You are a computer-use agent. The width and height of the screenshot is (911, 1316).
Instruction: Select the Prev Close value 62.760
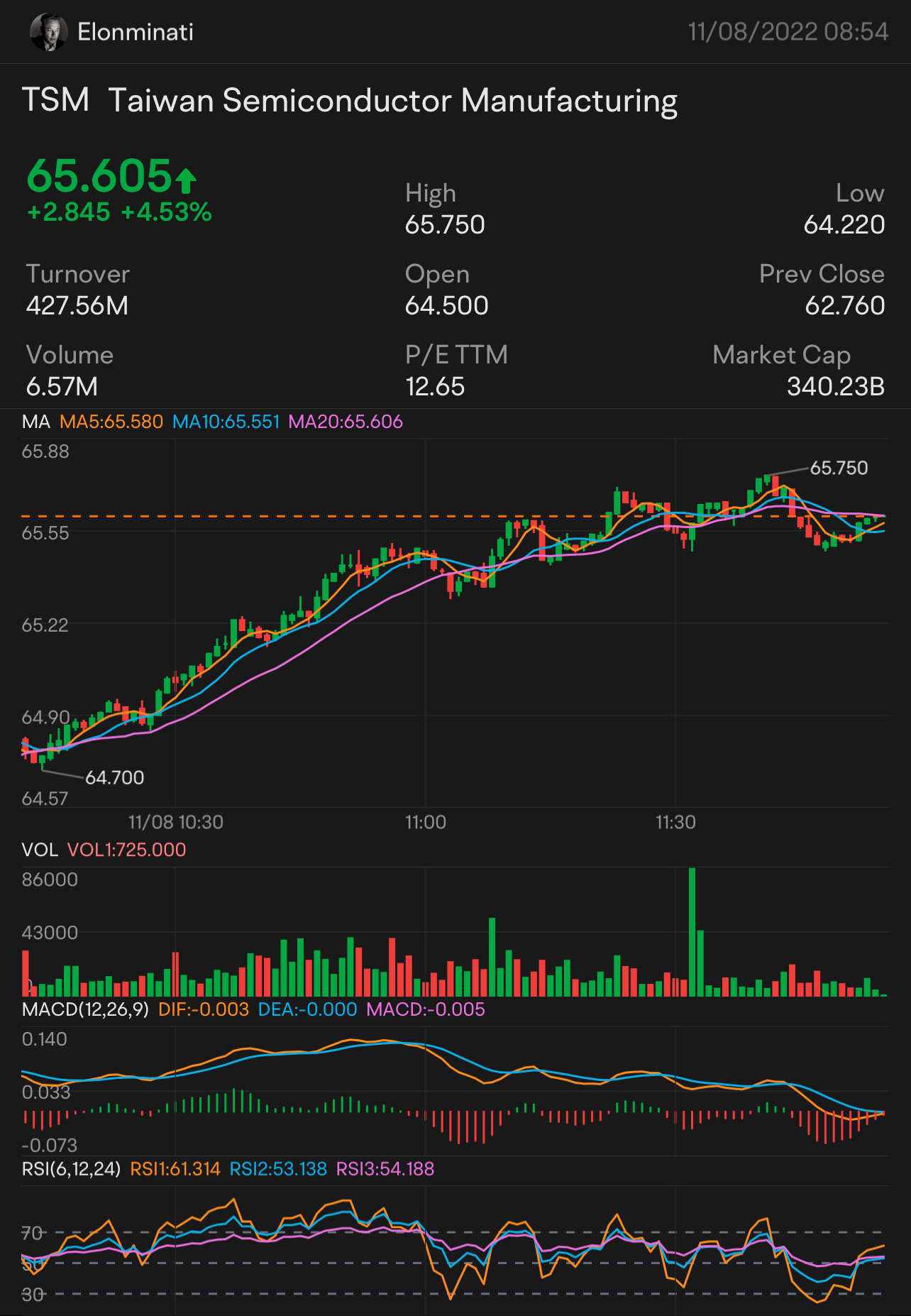[x=845, y=306]
